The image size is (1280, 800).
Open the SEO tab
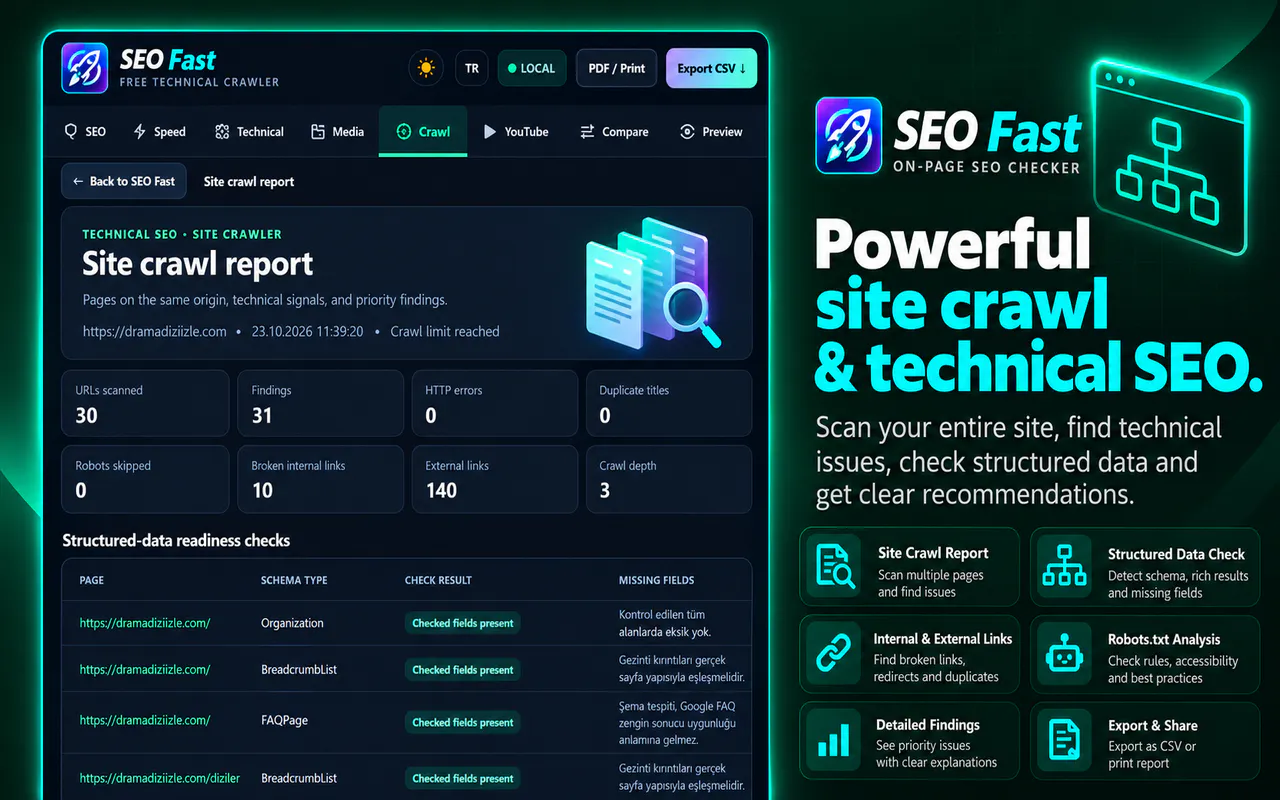85,131
